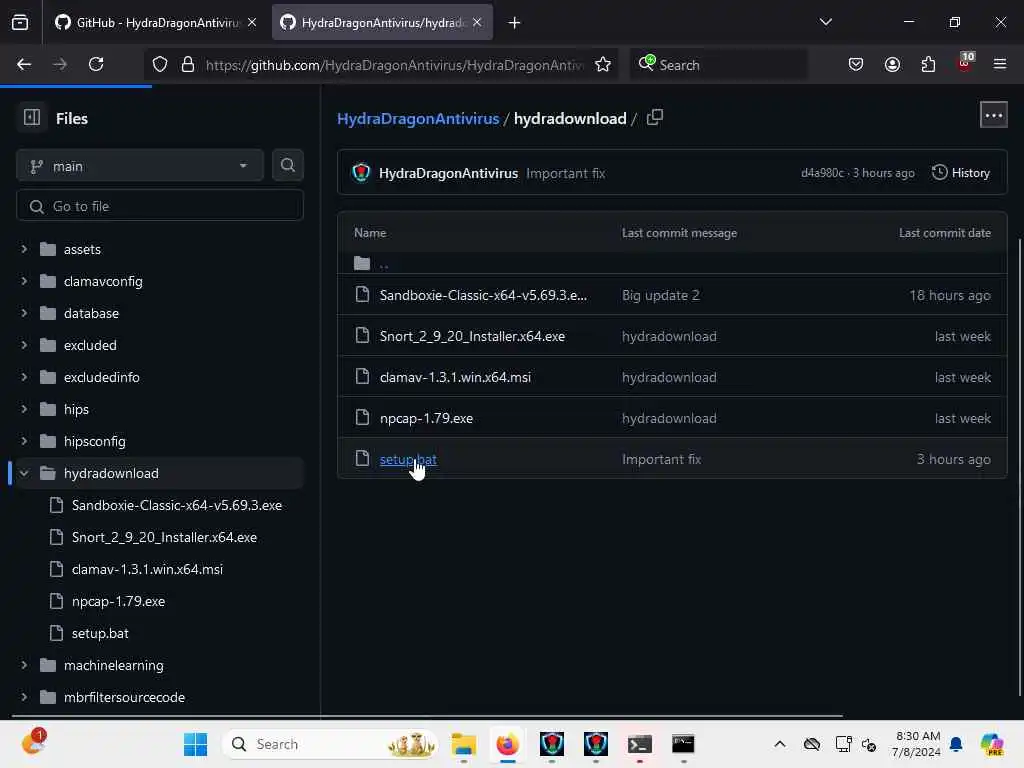Close the HydraDragonAntivirus/hydradownload tab
Screen dimensions: 1024x768
[477, 22]
